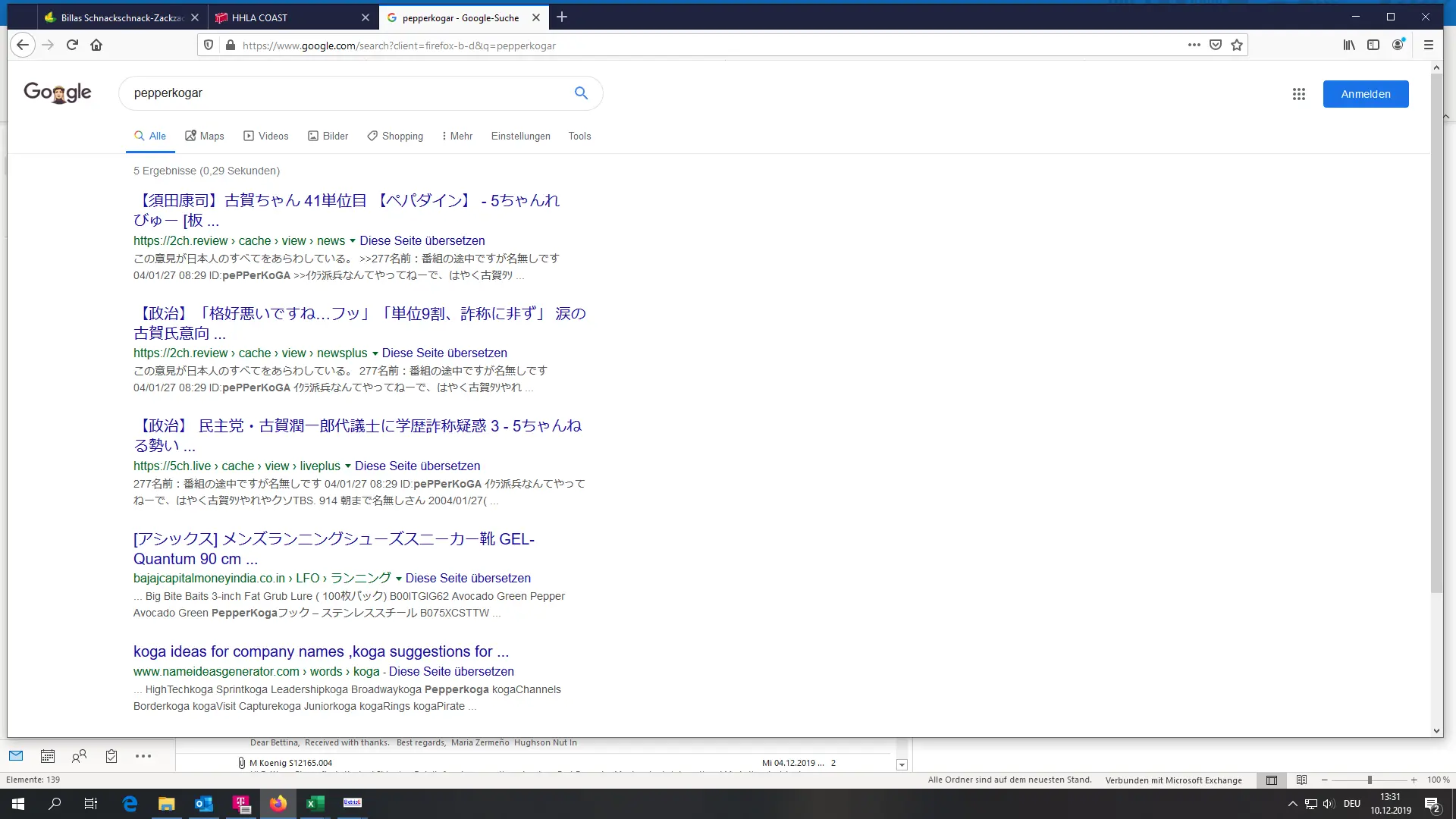The width and height of the screenshot is (1456, 819).
Task: Open page actions three-dot menu
Action: (1194, 45)
